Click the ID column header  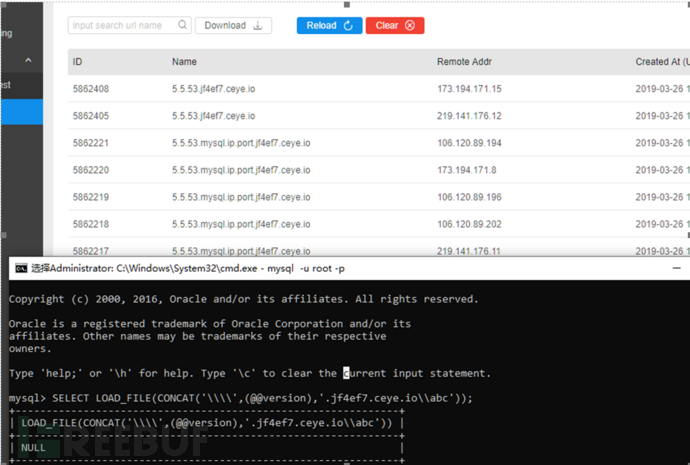click(77, 62)
